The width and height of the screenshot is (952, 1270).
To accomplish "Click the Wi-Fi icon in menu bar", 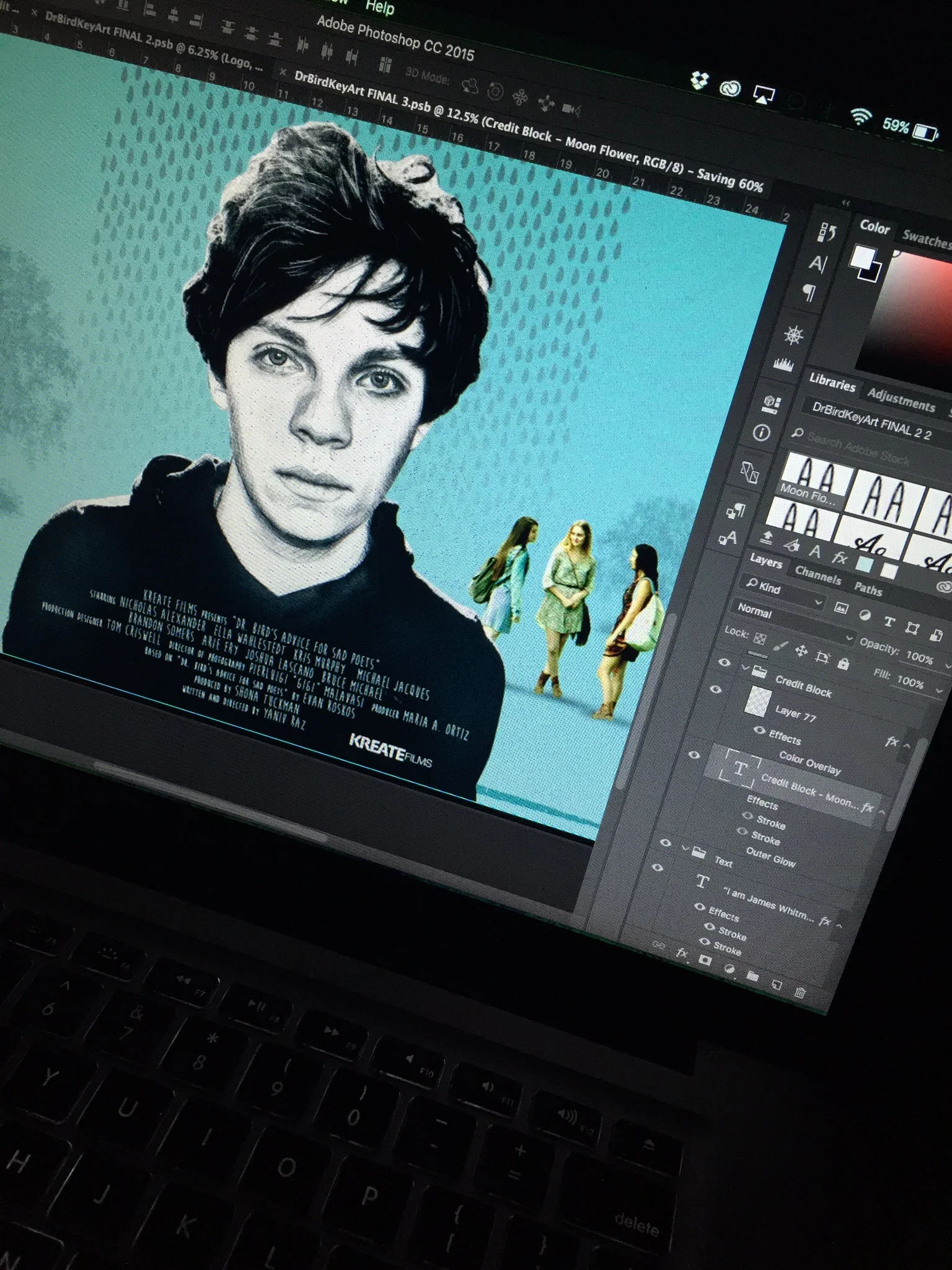I will click(x=860, y=117).
